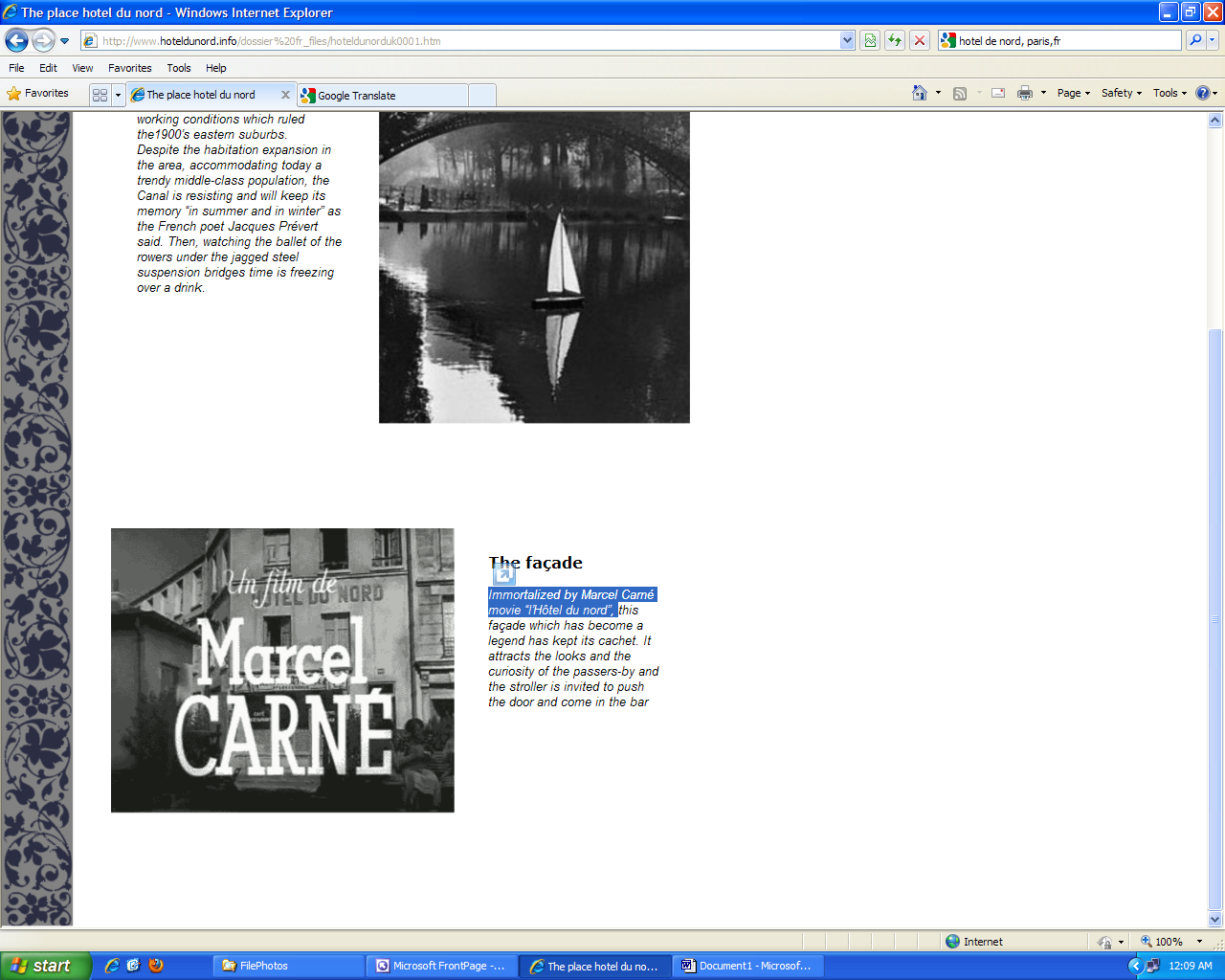Expand the Home button dropdown arrow
Image resolution: width=1225 pixels, height=980 pixels.
point(938,93)
